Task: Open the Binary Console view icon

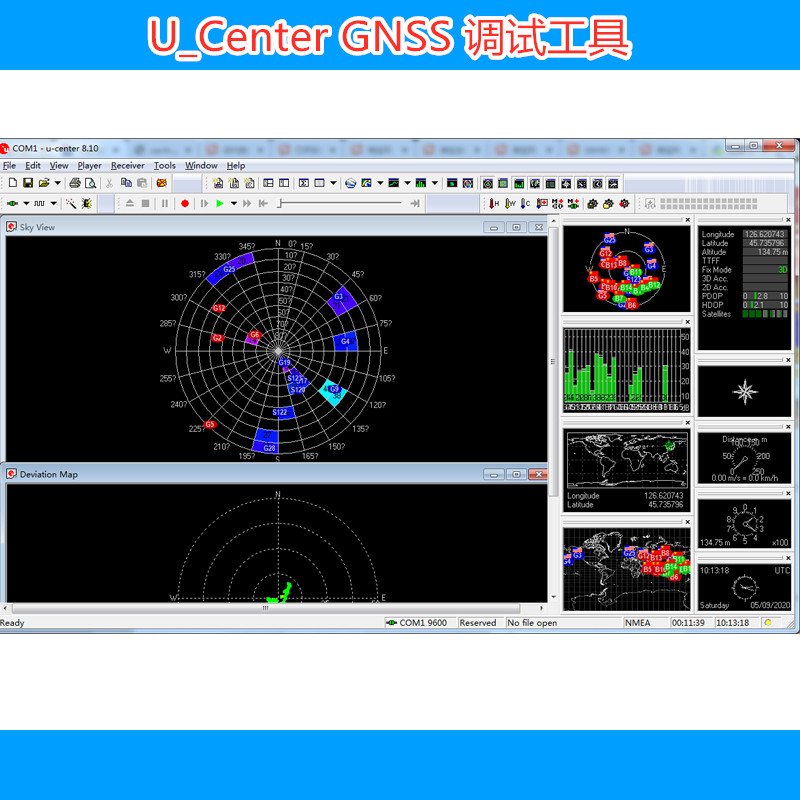Action: point(234,183)
